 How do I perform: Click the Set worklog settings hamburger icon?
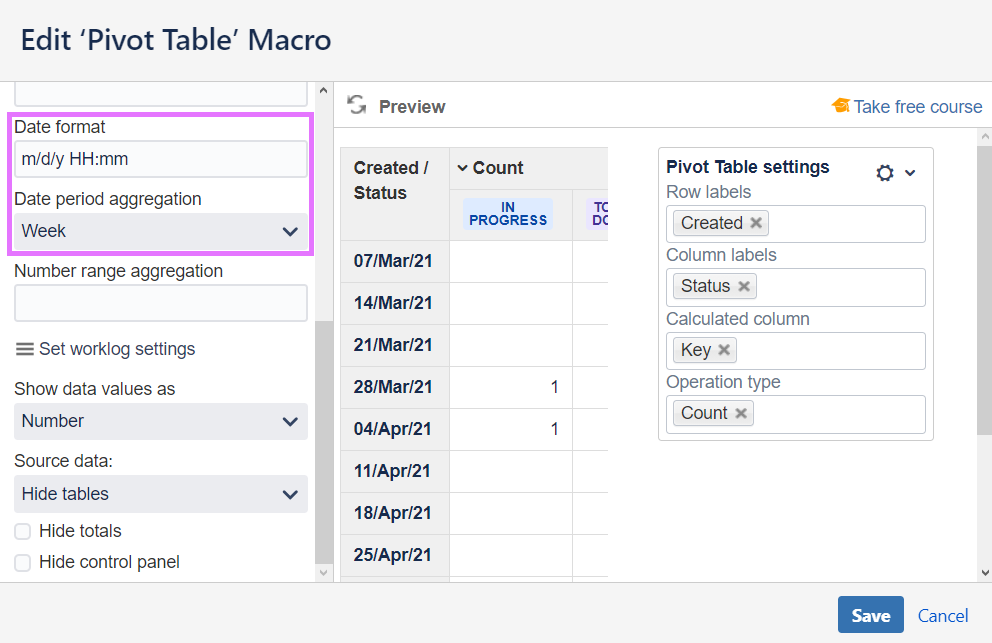(x=25, y=349)
